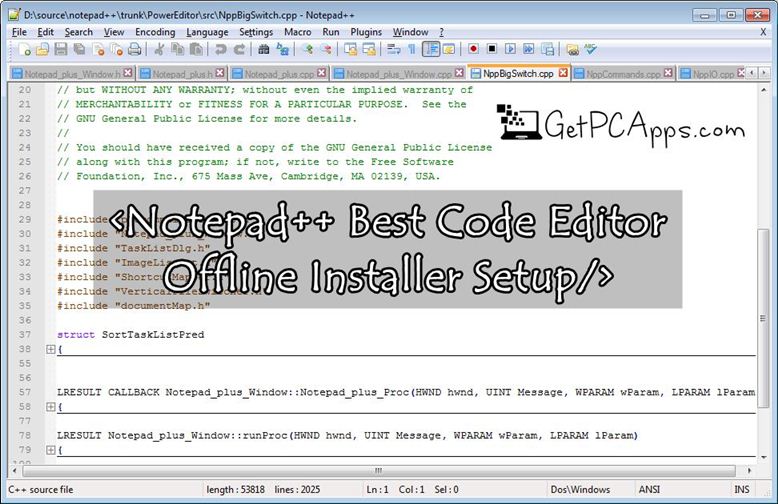This screenshot has width=778, height=504.
Task: Zoom in using the toolbar zoom icon
Action: point(308,49)
